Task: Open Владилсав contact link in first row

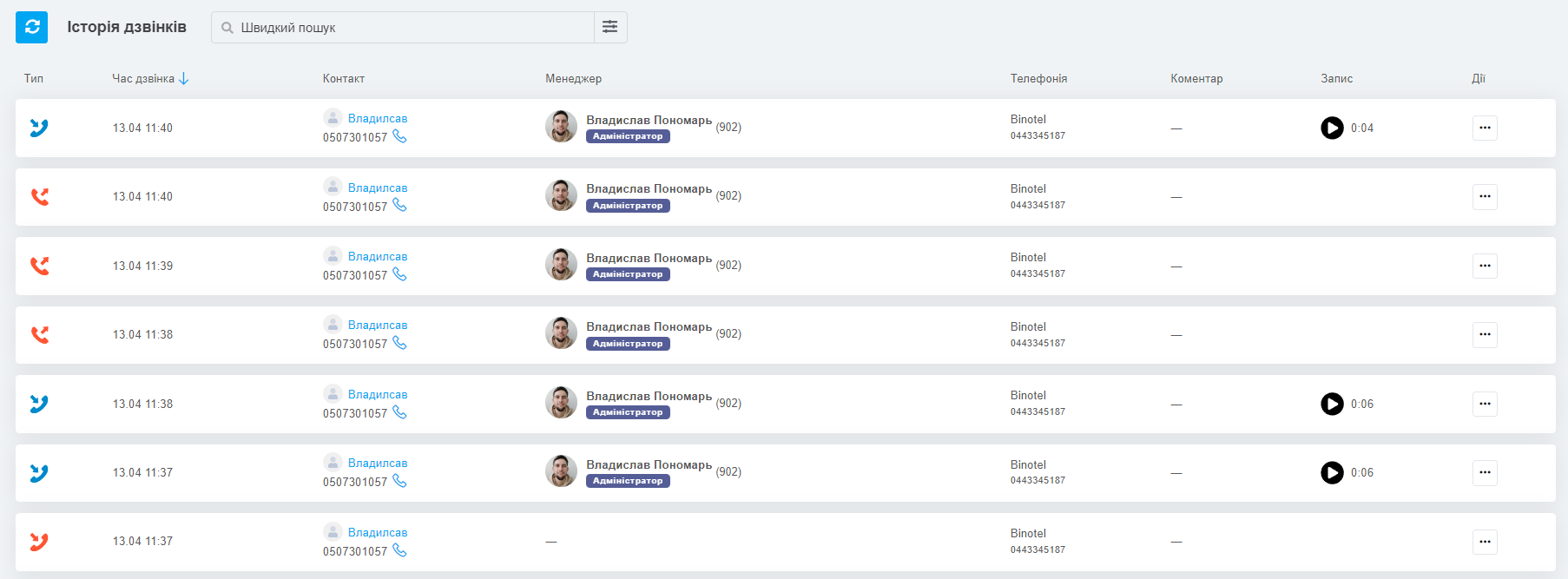Action: [x=378, y=118]
